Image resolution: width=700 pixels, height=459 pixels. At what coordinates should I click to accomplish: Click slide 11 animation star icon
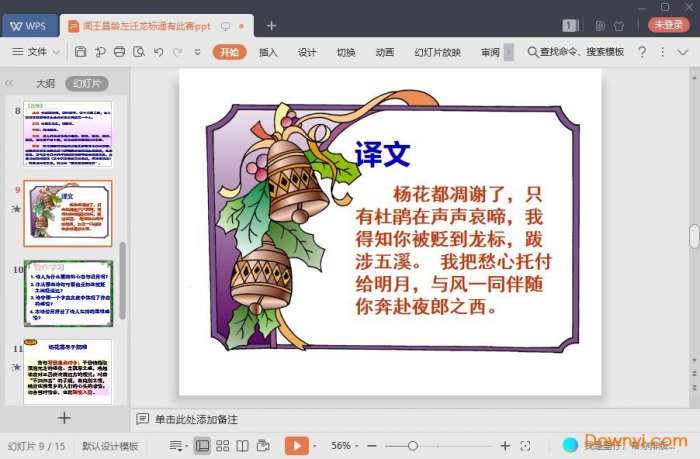(x=17, y=367)
